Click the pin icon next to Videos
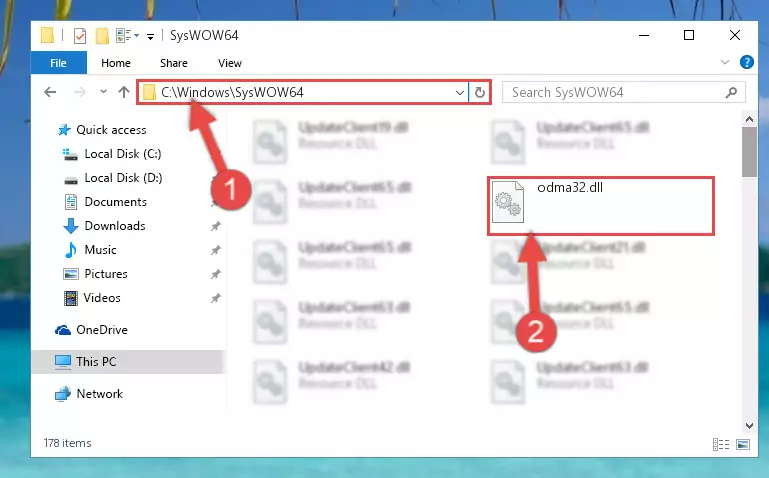The width and height of the screenshot is (769, 478). [215, 298]
